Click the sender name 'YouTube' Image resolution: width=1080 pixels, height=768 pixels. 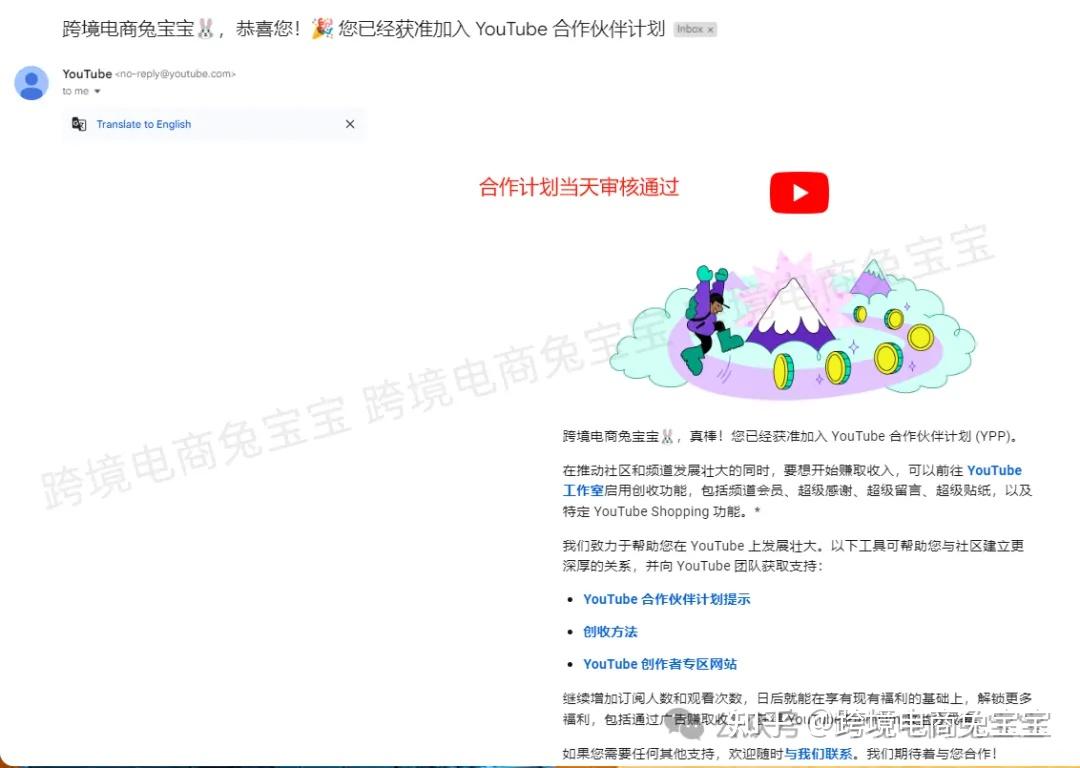pos(87,73)
